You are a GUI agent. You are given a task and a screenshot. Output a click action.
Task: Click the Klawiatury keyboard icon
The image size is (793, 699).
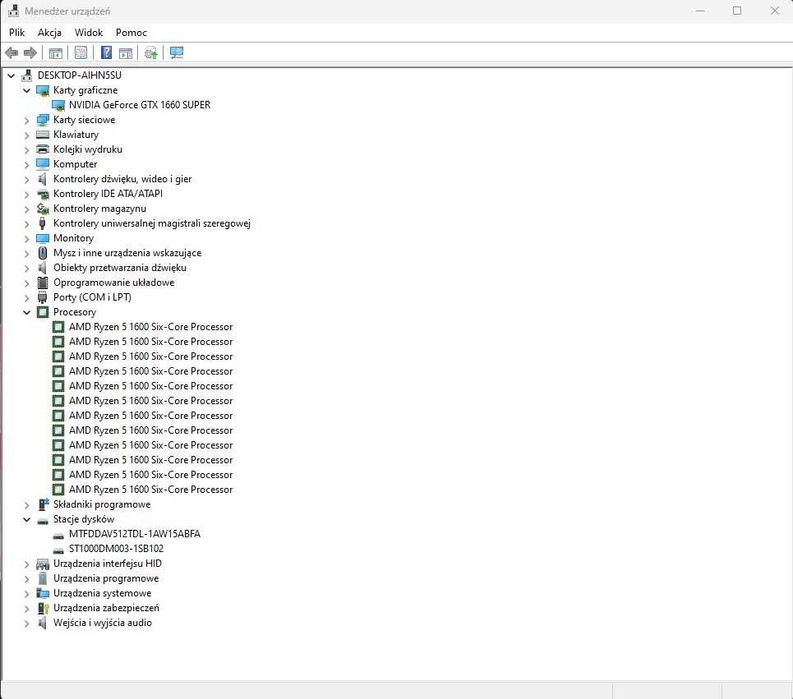pos(42,135)
